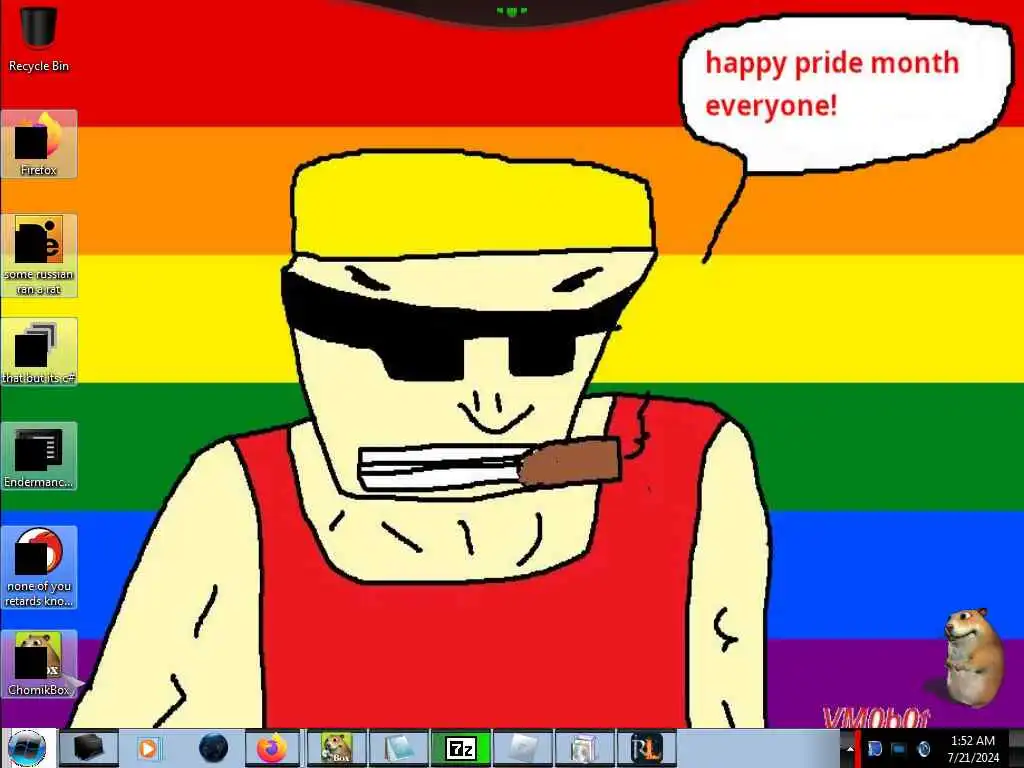The image size is (1024, 768).
Task: Click the flag icon in the system tray
Action: coord(874,749)
